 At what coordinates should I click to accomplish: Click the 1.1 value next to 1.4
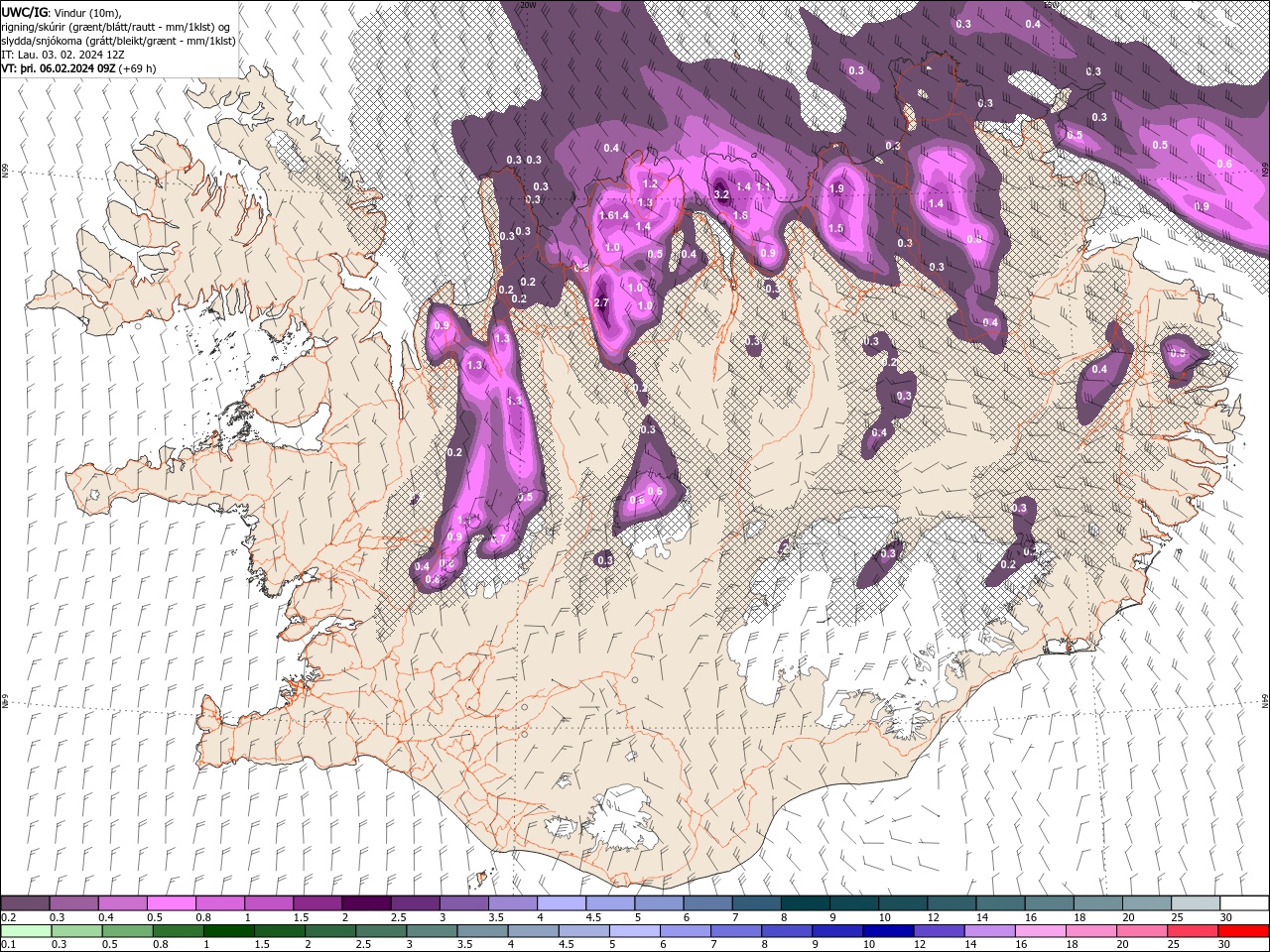tap(764, 186)
